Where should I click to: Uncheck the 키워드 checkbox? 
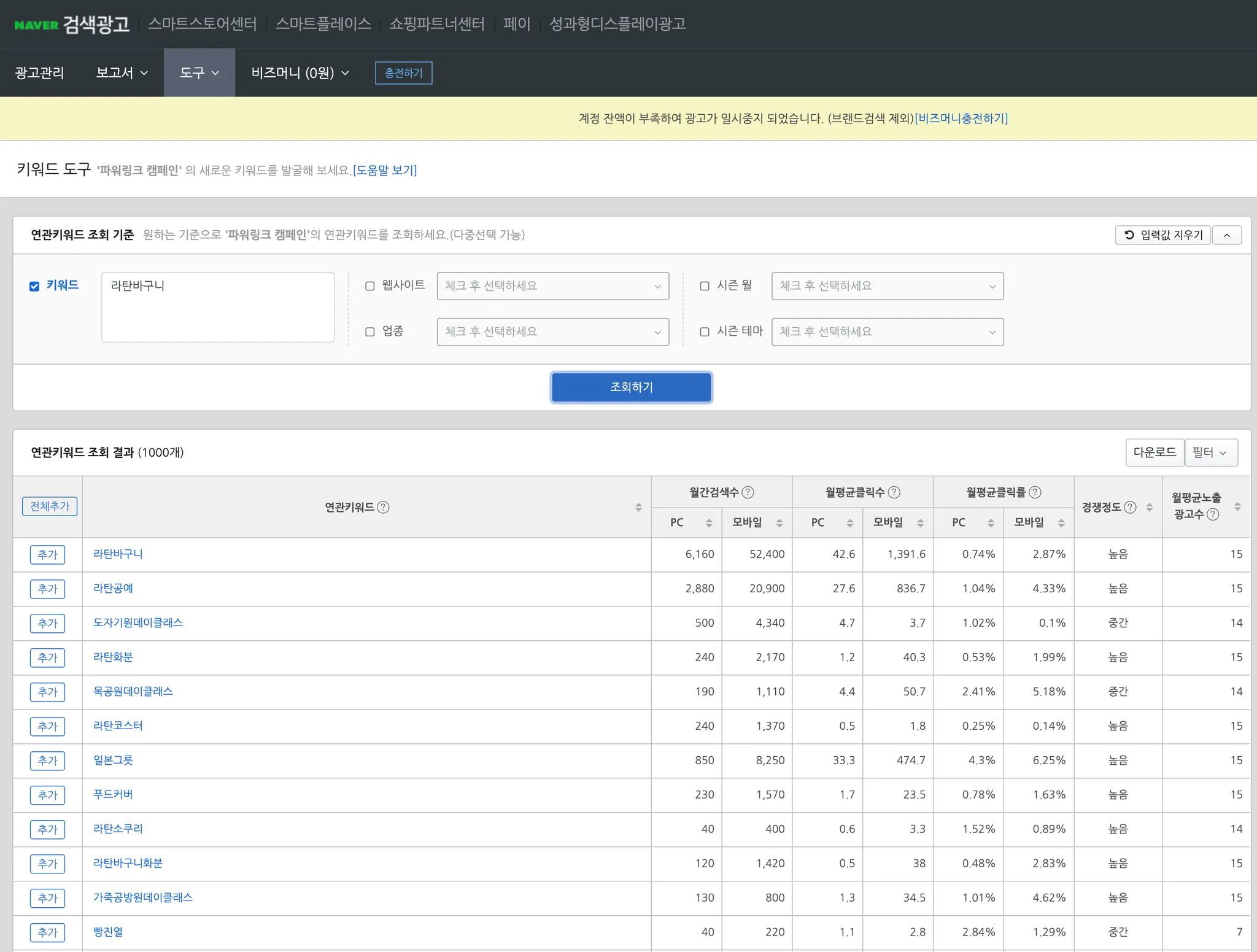tap(34, 286)
